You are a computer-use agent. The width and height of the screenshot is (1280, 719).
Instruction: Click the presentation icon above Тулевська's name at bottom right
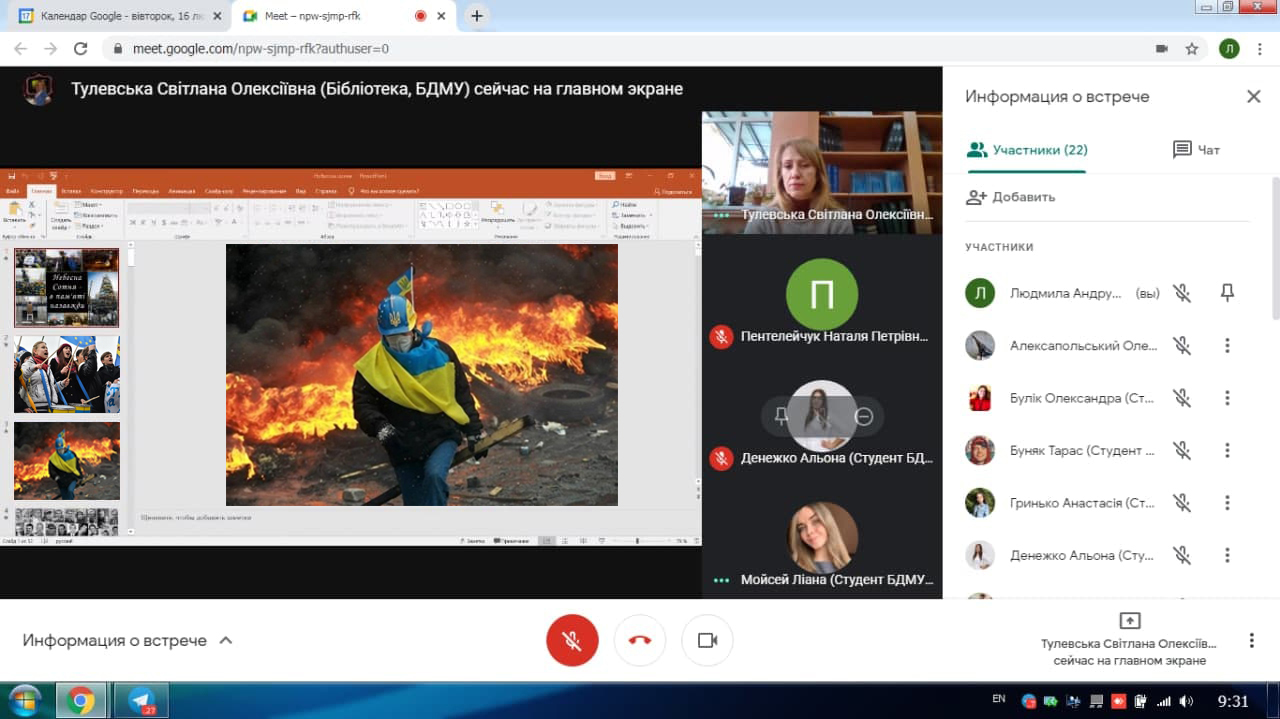(x=1129, y=620)
